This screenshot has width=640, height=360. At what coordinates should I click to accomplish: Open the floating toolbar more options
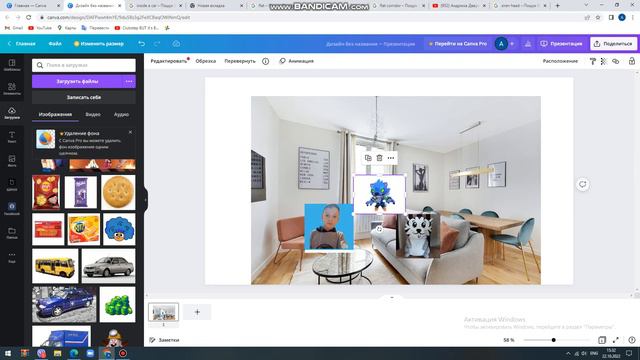pos(391,158)
